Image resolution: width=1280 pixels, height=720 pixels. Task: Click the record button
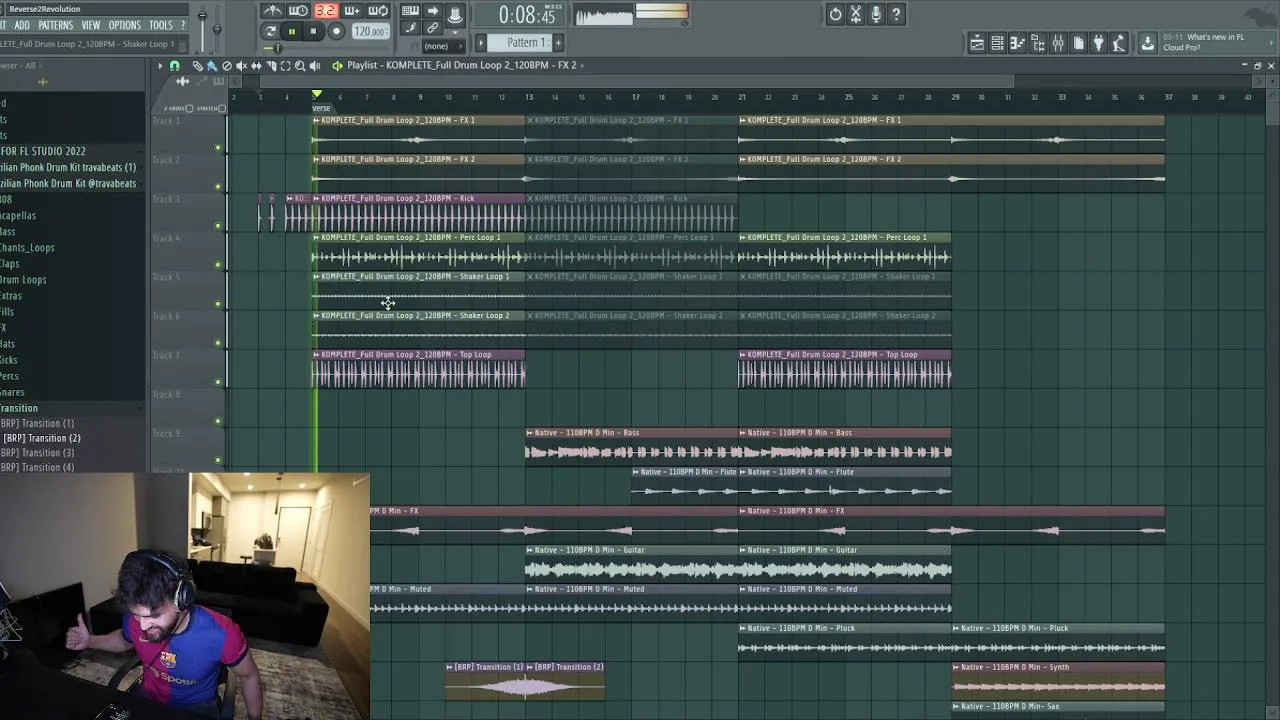point(336,31)
